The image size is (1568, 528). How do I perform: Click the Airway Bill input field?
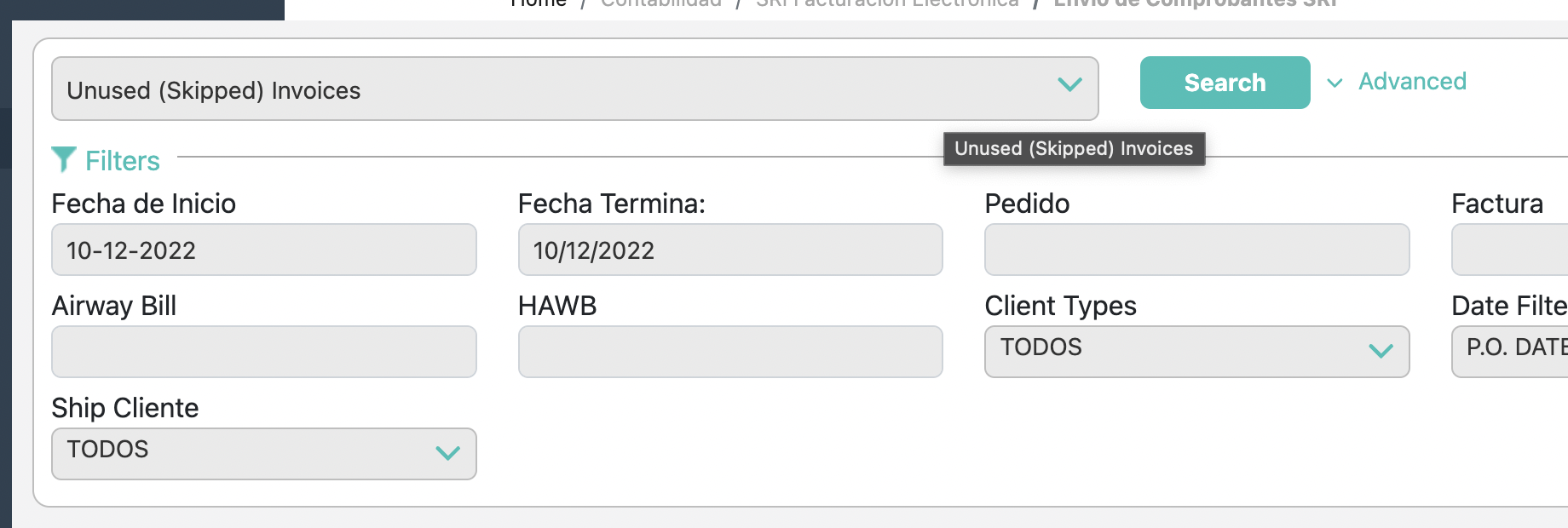coord(263,352)
